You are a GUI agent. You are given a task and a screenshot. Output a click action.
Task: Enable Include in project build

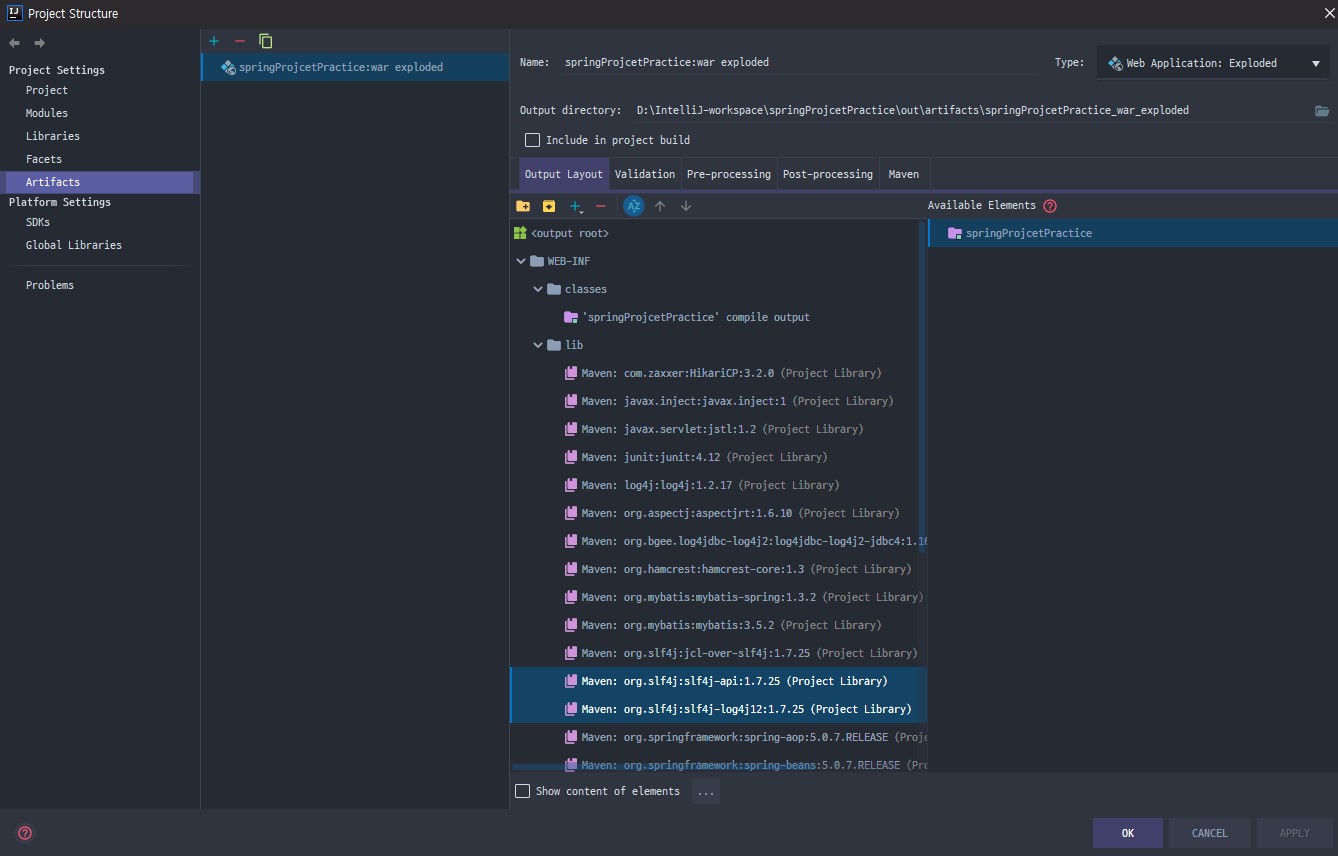coord(532,140)
